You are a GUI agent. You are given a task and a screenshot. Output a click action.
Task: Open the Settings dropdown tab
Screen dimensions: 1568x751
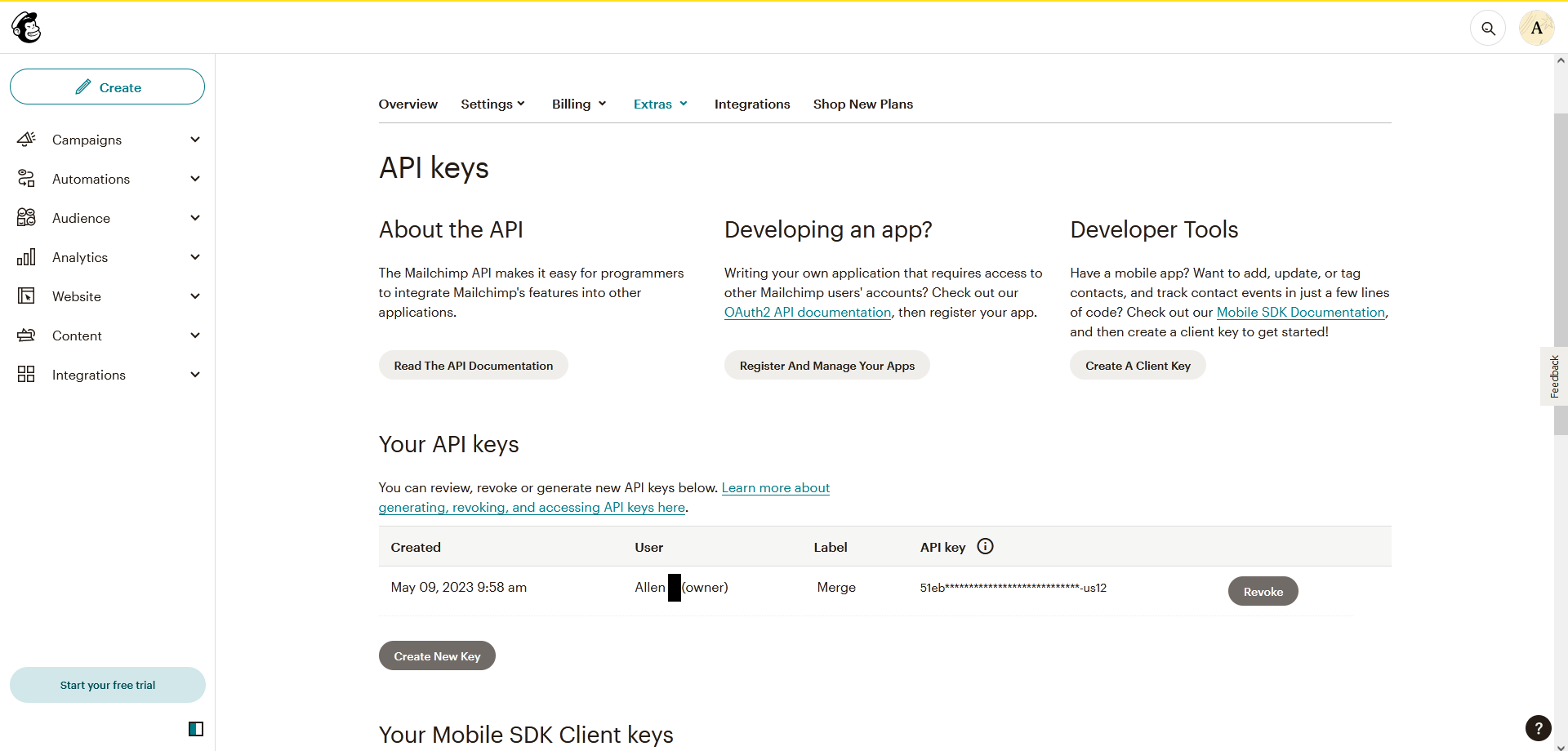pos(493,104)
